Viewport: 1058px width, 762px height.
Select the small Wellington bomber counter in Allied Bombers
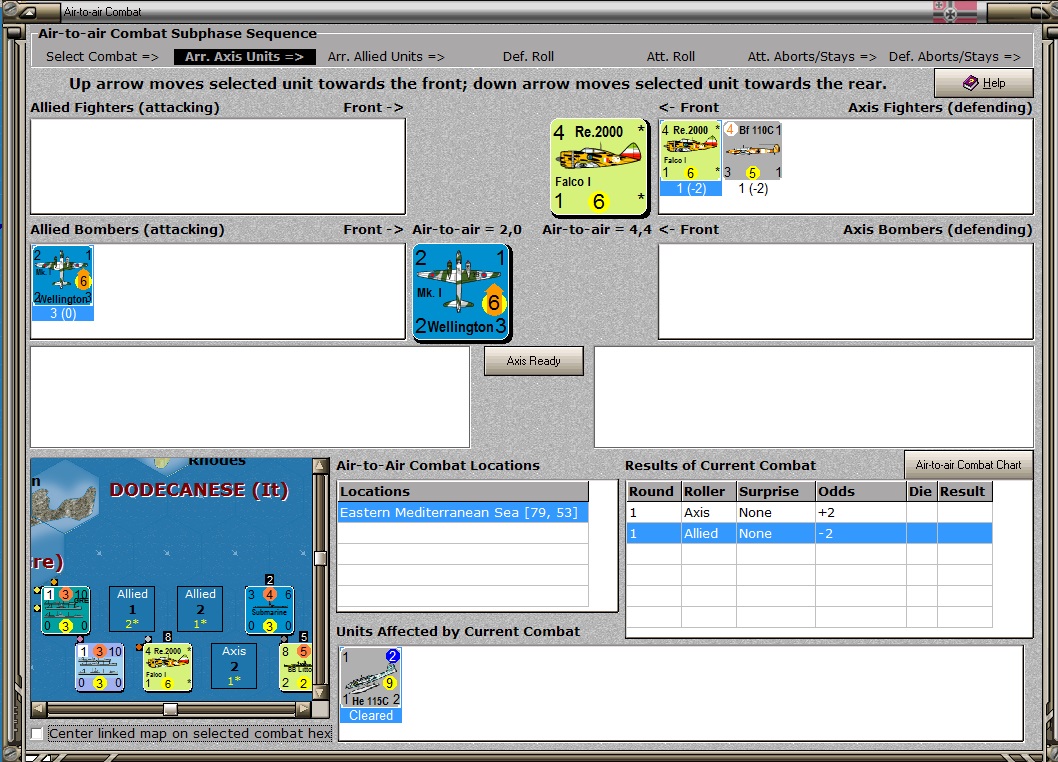click(63, 276)
